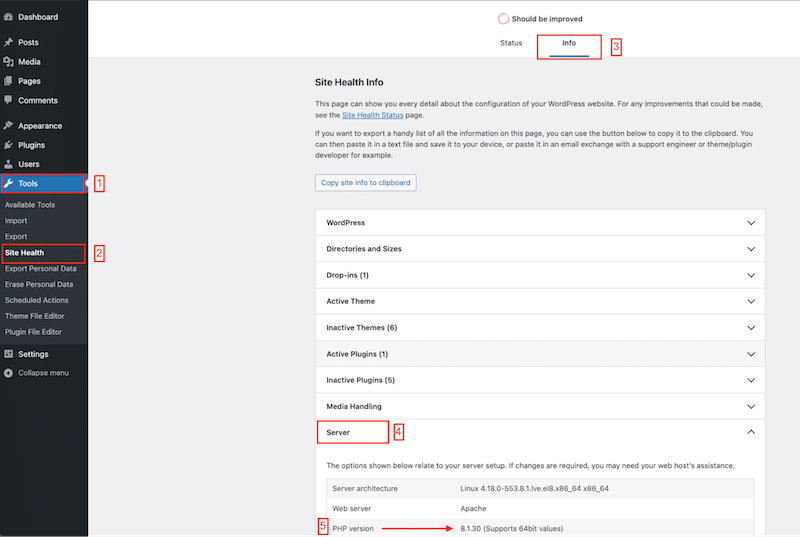Click the Web server row label
Image resolution: width=800 pixels, height=537 pixels.
352,508
